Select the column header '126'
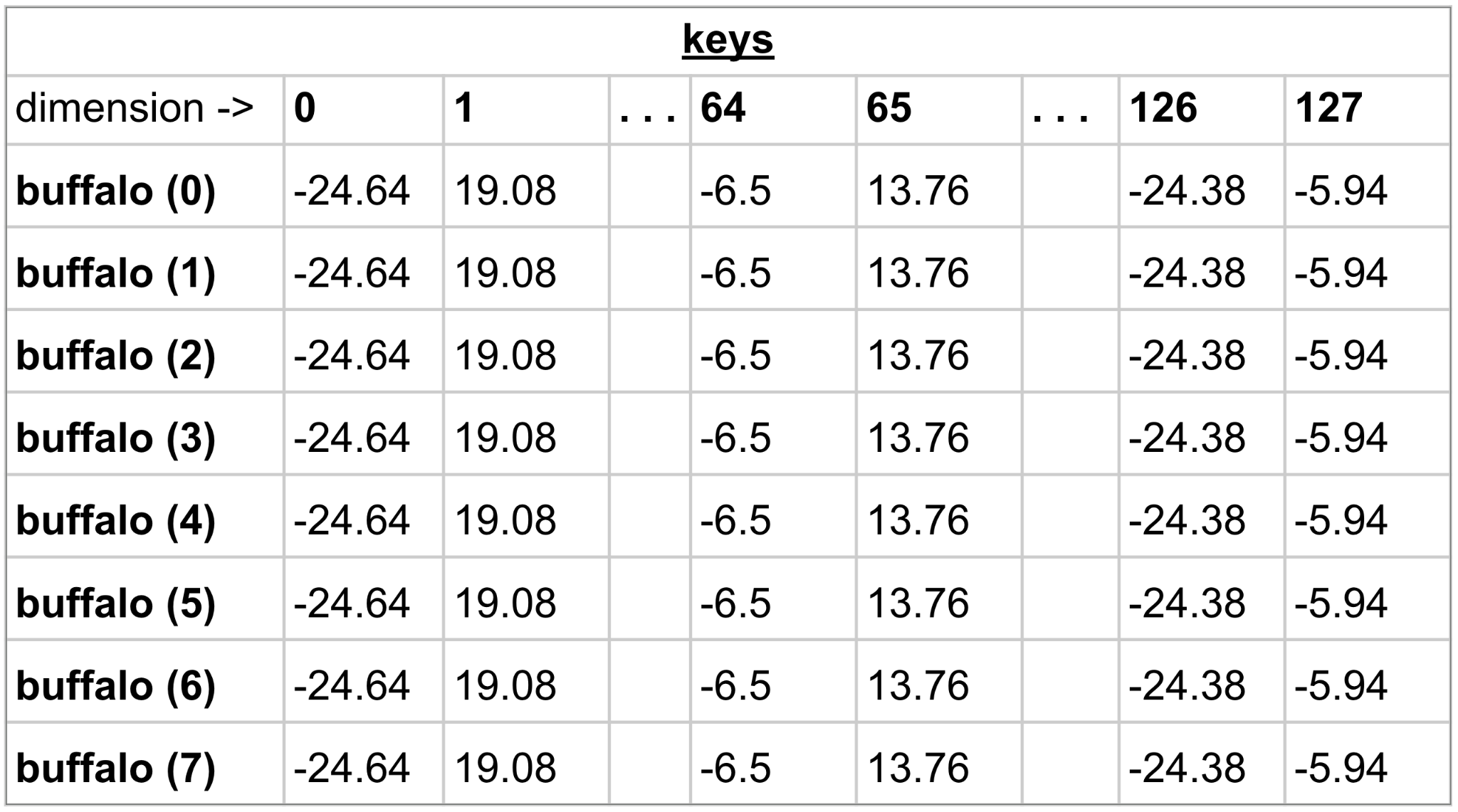Screen dimensions: 1458x812 coord(1163,109)
